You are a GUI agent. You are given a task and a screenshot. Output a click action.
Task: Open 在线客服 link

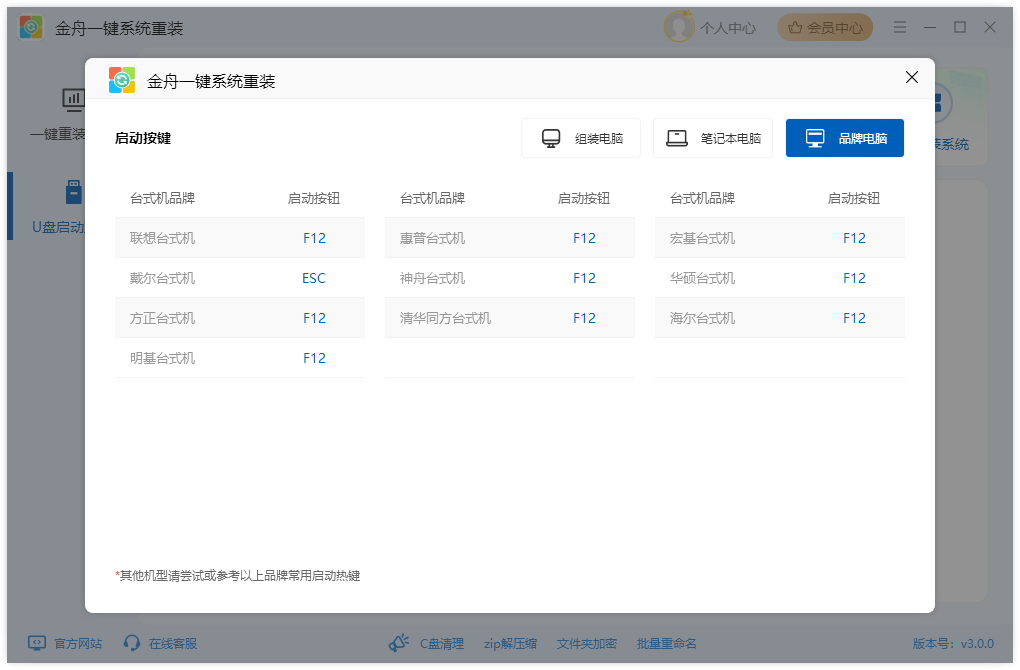click(173, 643)
